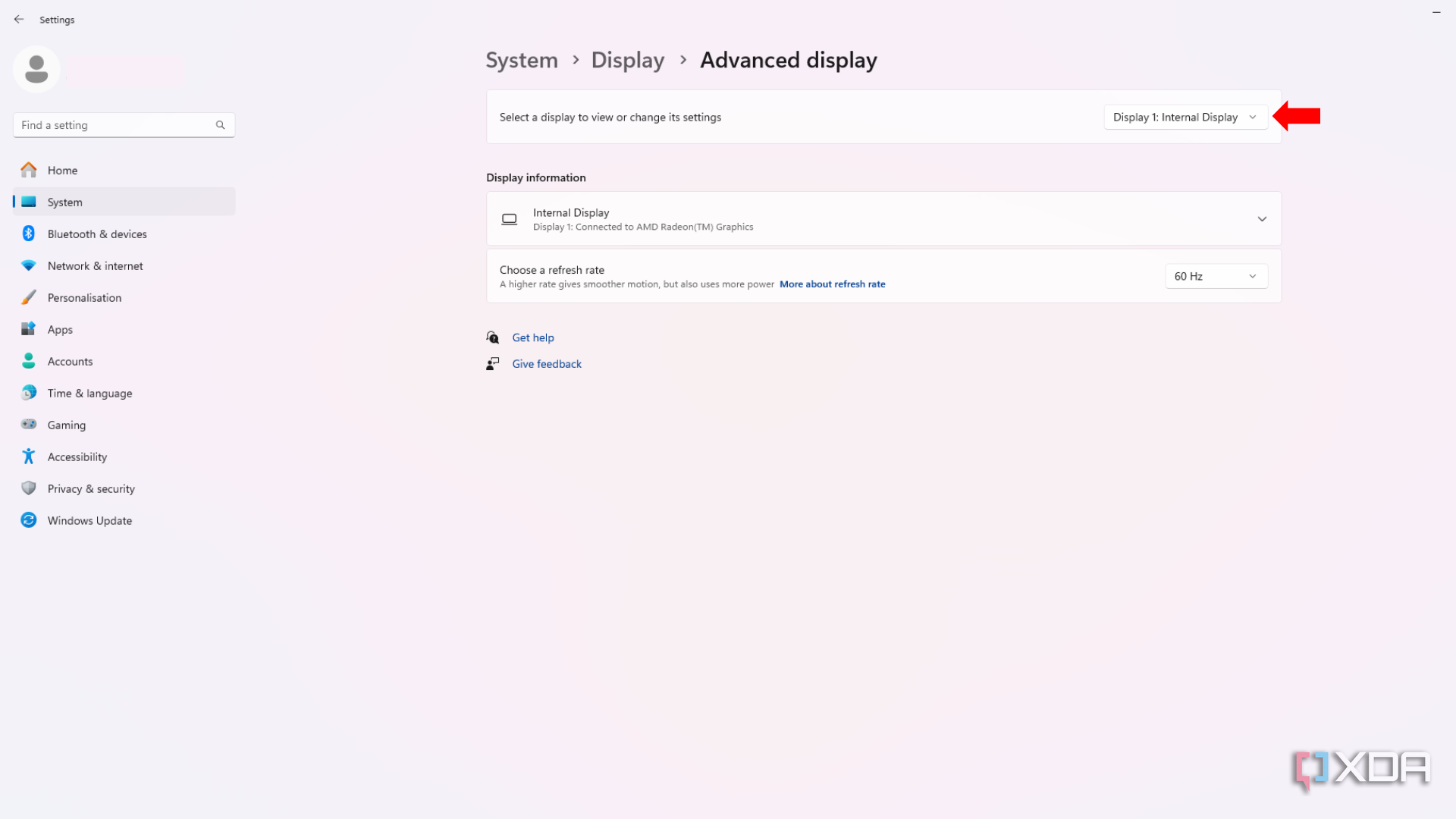Open the Display 1: Internal Display dropdown
Viewport: 1456px width, 819px height.
[1185, 117]
